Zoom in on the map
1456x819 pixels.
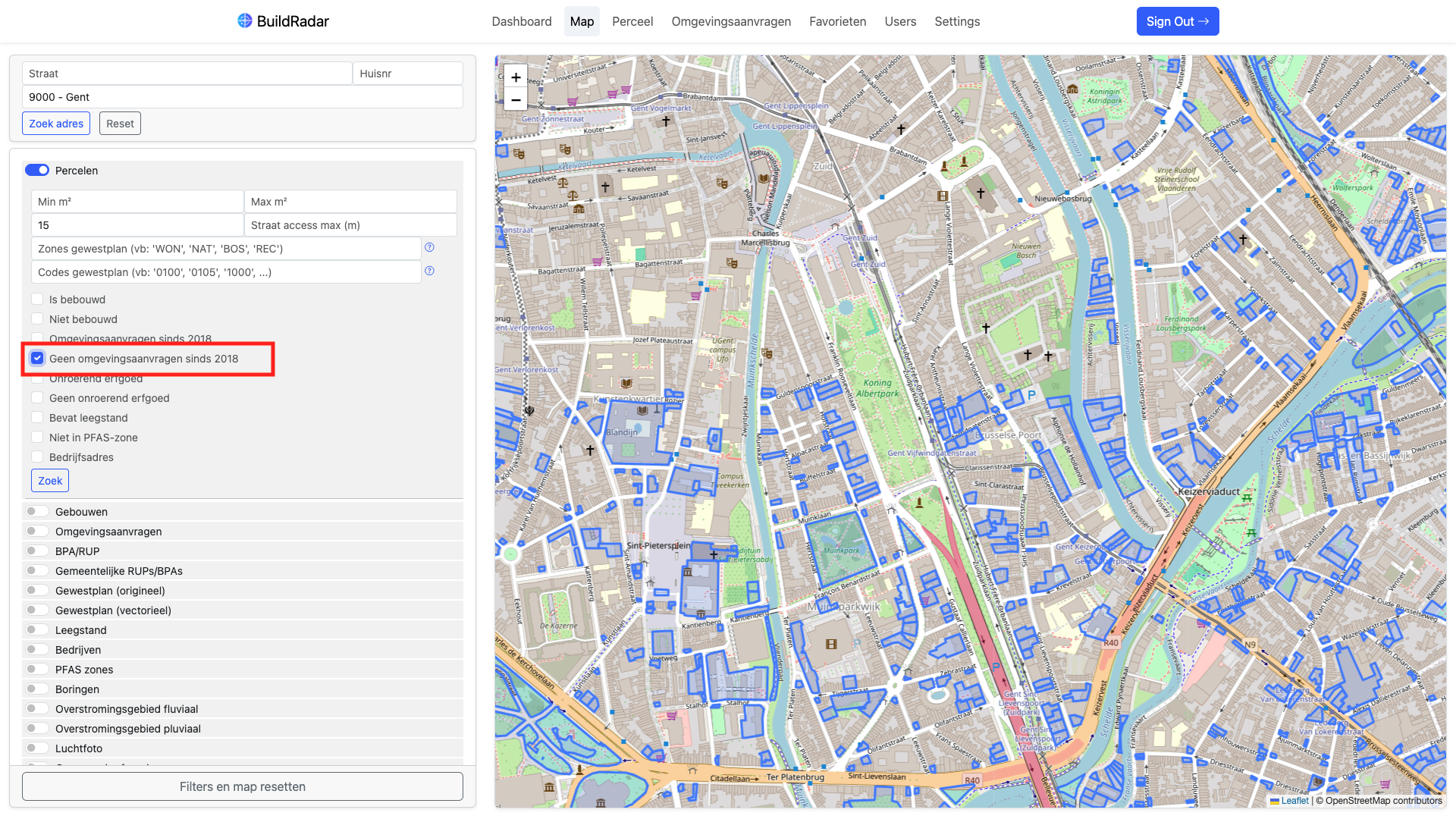(516, 77)
